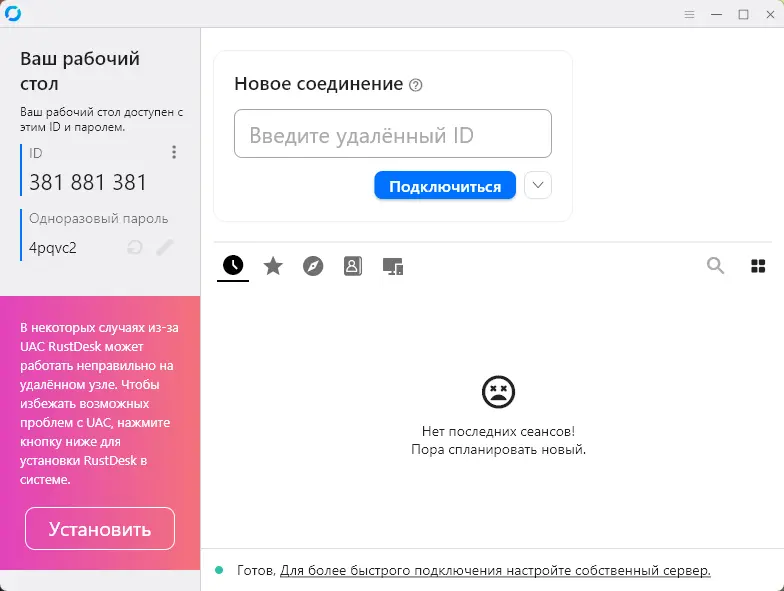Image resolution: width=784 pixels, height=591 pixels.
Task: Open the three-dot menu next to ID
Action: pos(174,152)
